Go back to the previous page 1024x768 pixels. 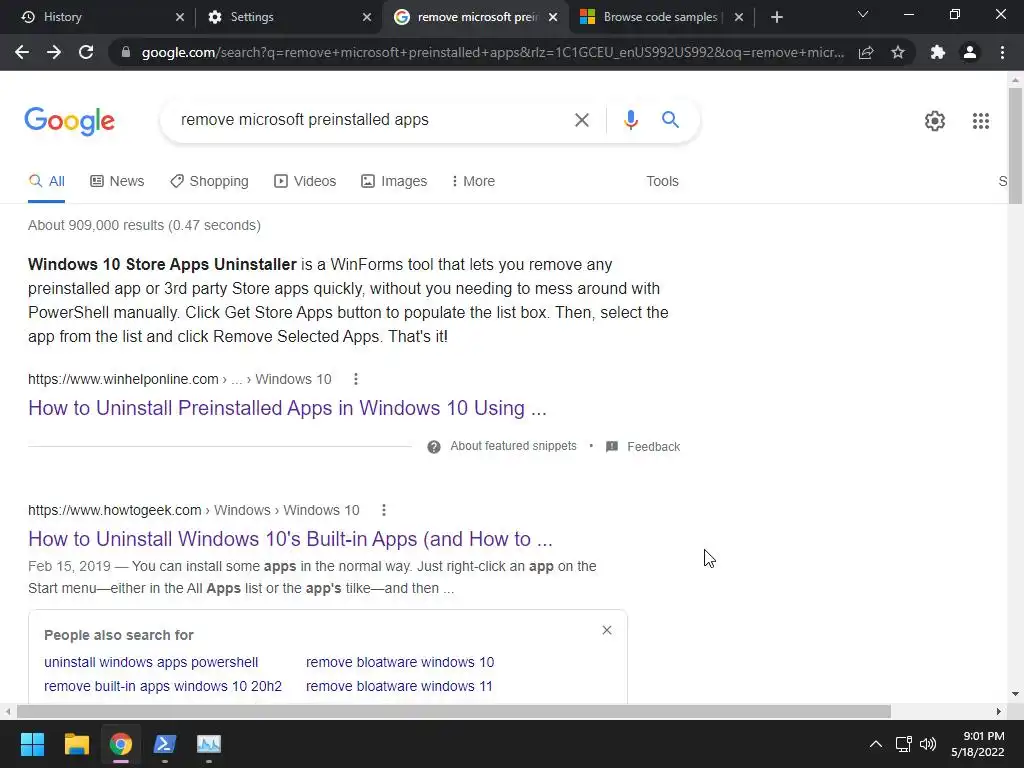tap(22, 52)
